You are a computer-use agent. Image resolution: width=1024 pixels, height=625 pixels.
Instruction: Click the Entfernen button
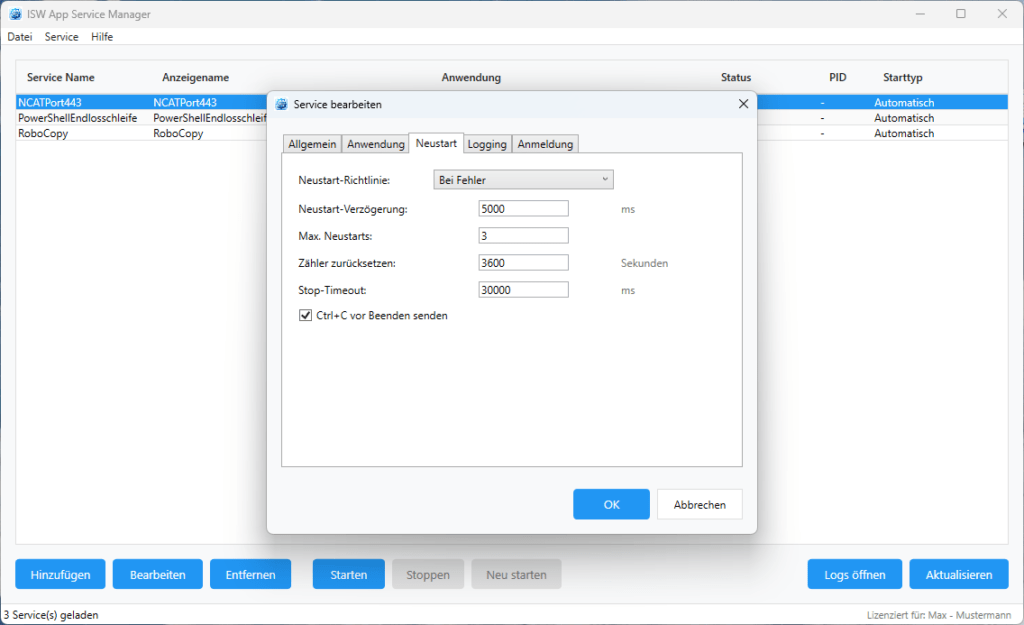[x=250, y=574]
